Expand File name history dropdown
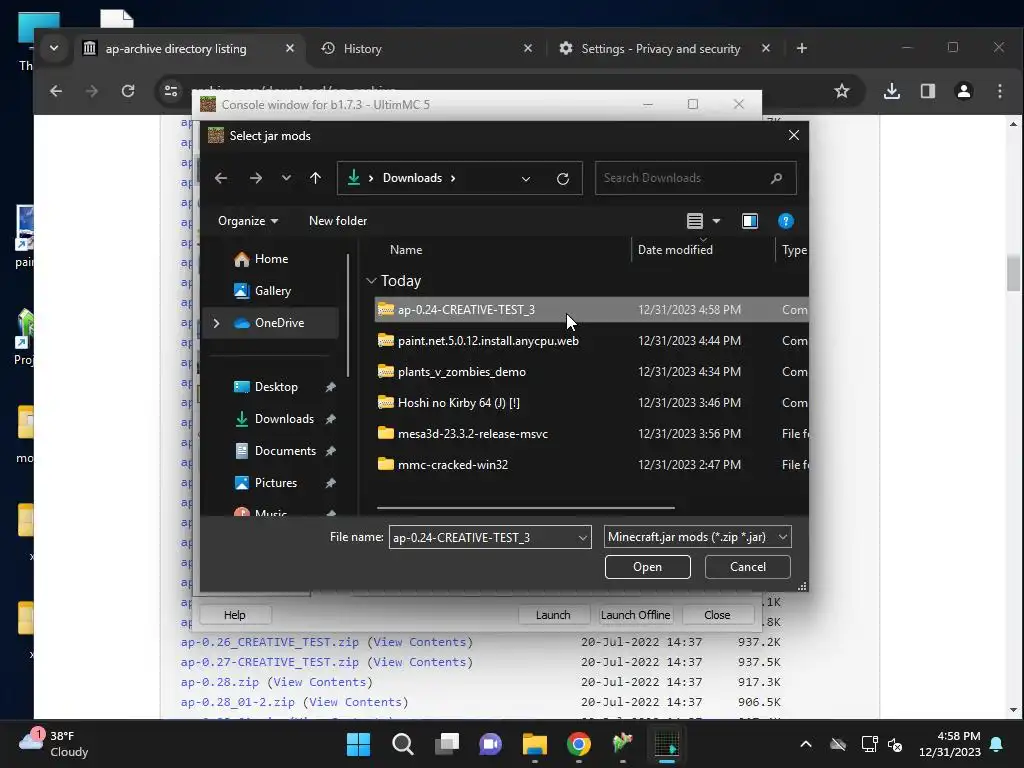The width and height of the screenshot is (1024, 768). (x=583, y=537)
